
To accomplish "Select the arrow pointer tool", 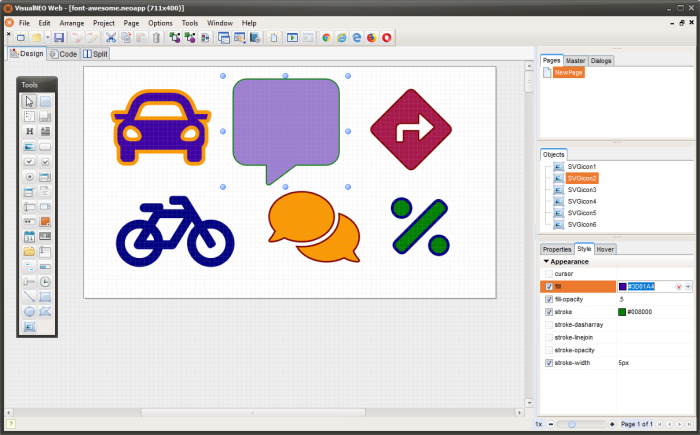I will pos(29,101).
